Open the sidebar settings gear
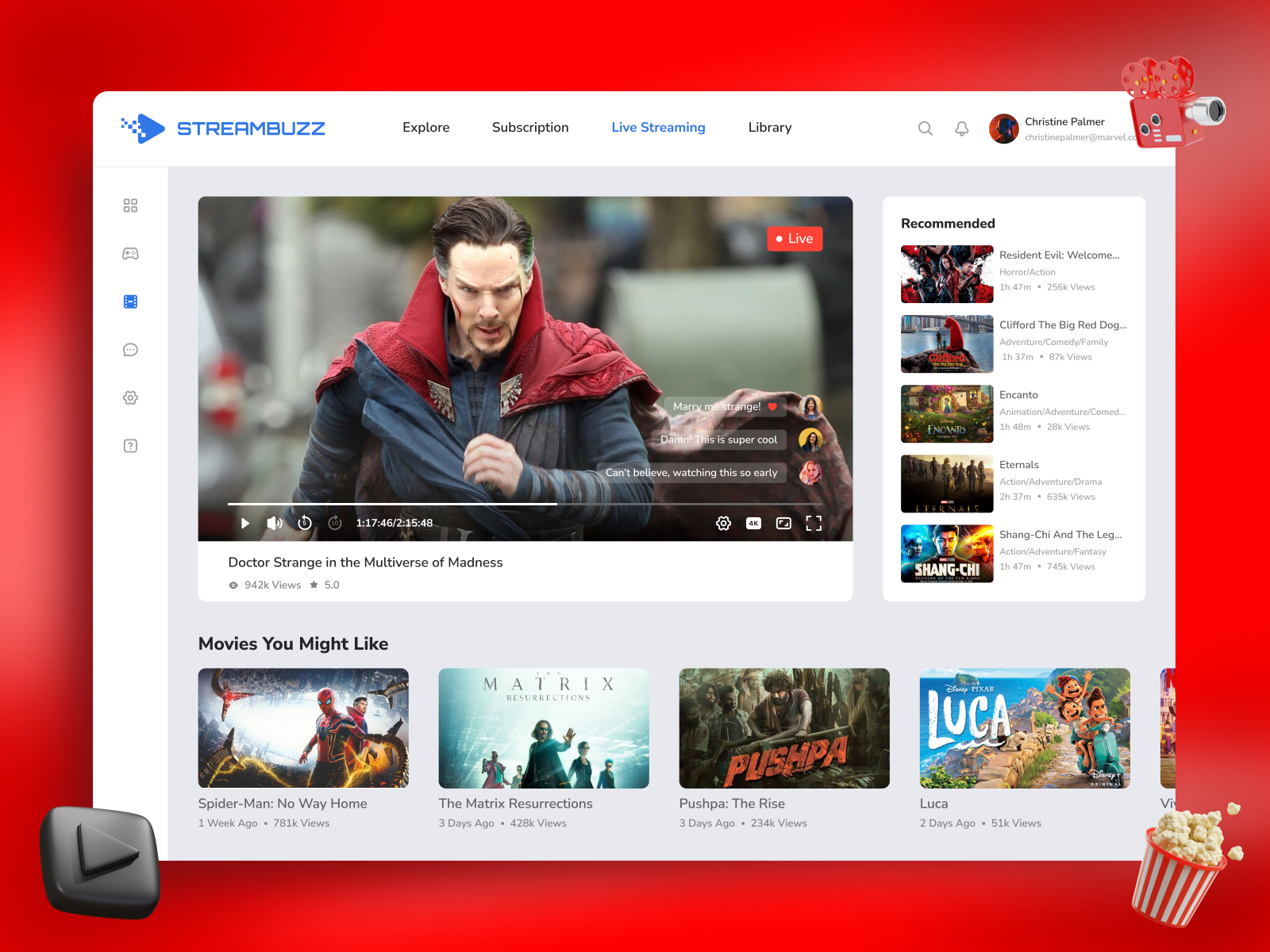Viewport: 1270px width, 952px height. point(130,397)
